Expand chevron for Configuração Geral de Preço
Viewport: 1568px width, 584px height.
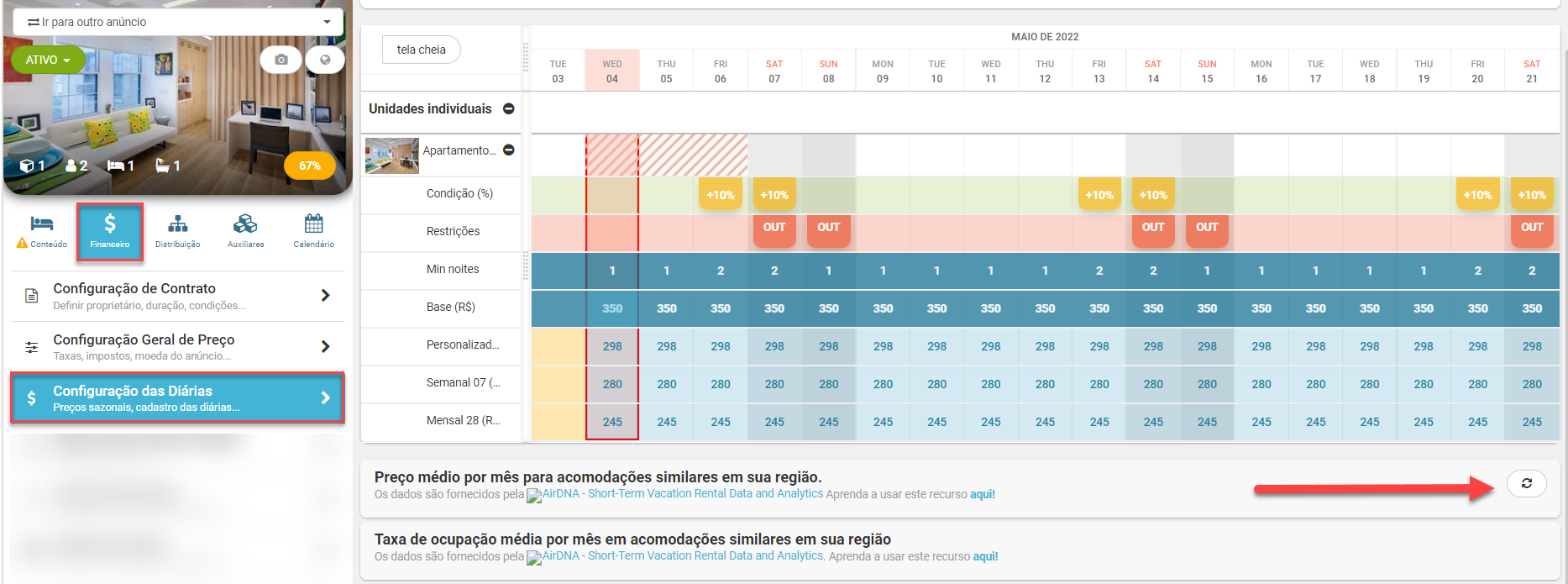tap(325, 346)
